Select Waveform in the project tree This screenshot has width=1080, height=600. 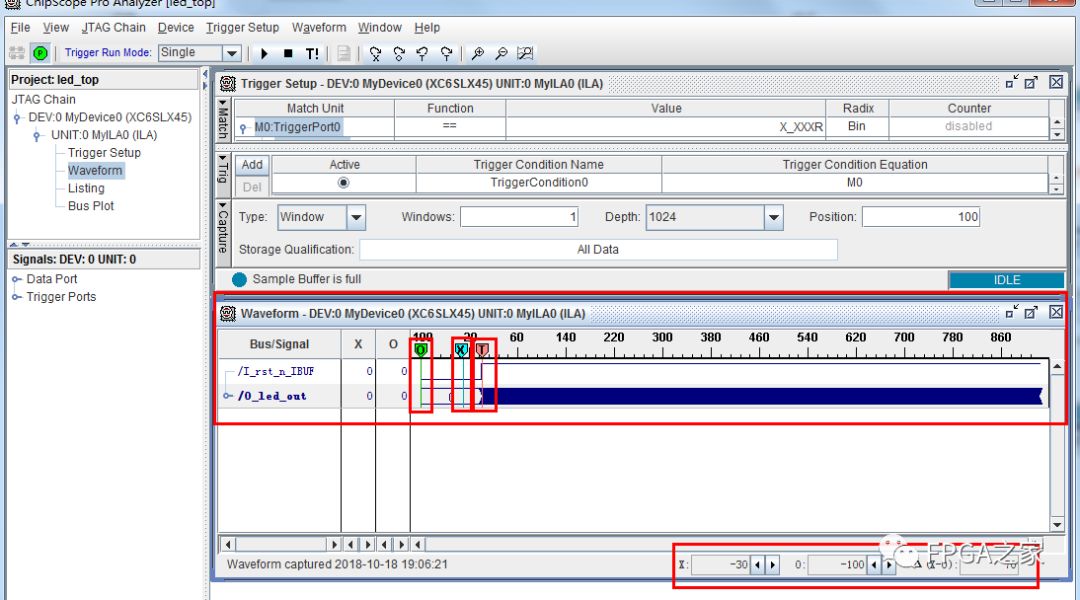(x=95, y=171)
